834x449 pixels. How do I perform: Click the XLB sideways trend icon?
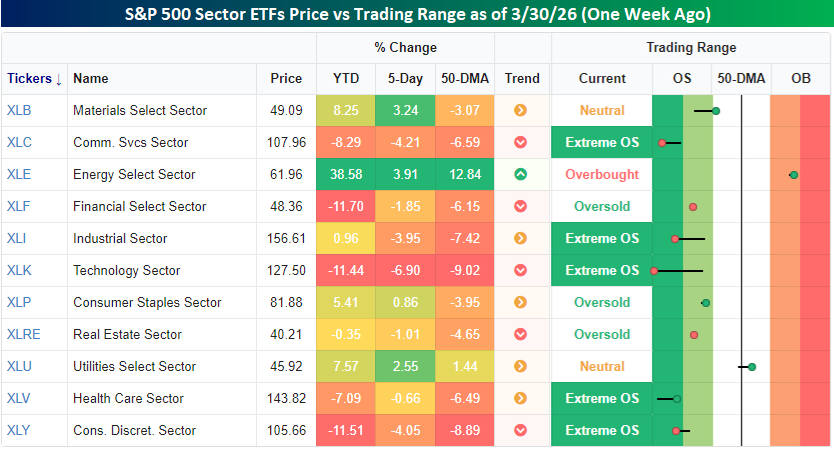click(520, 110)
